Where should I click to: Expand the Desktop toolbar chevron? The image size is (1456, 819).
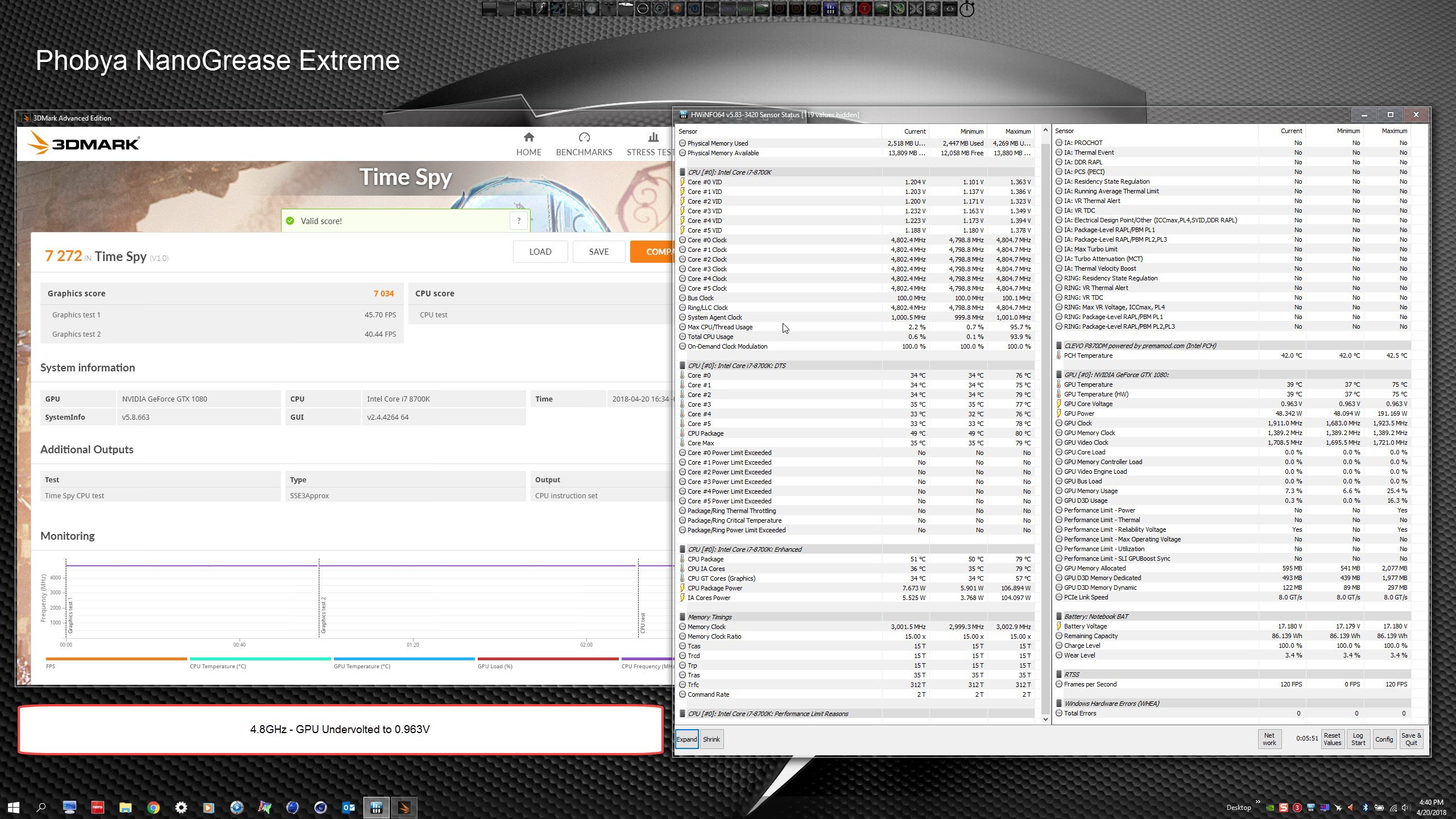(1258, 802)
